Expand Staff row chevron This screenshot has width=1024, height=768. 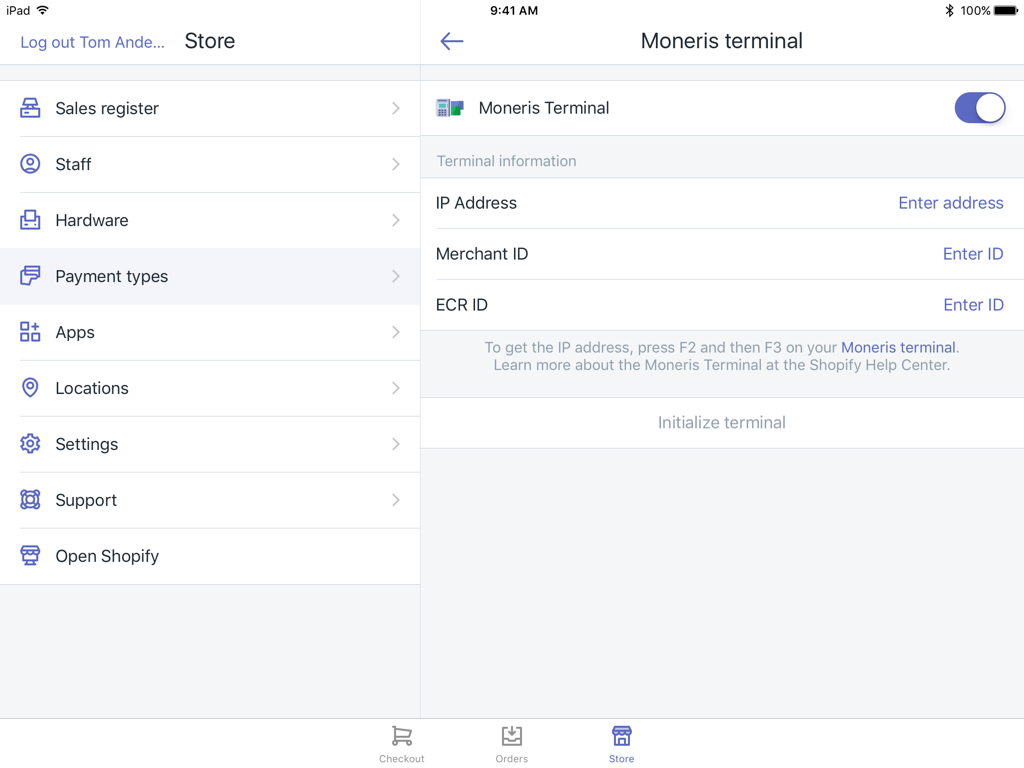(396, 164)
